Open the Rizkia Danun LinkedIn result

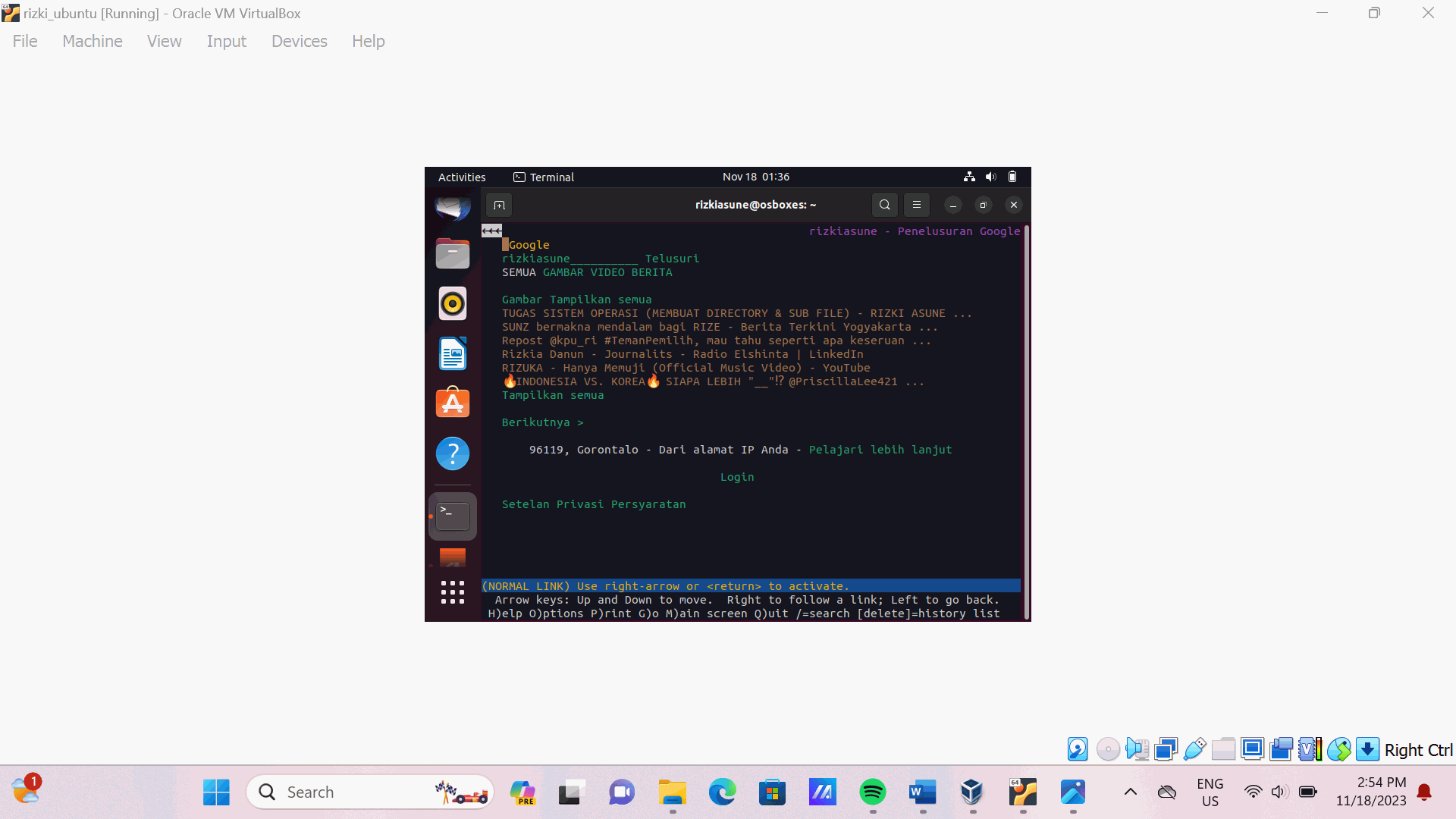[682, 354]
